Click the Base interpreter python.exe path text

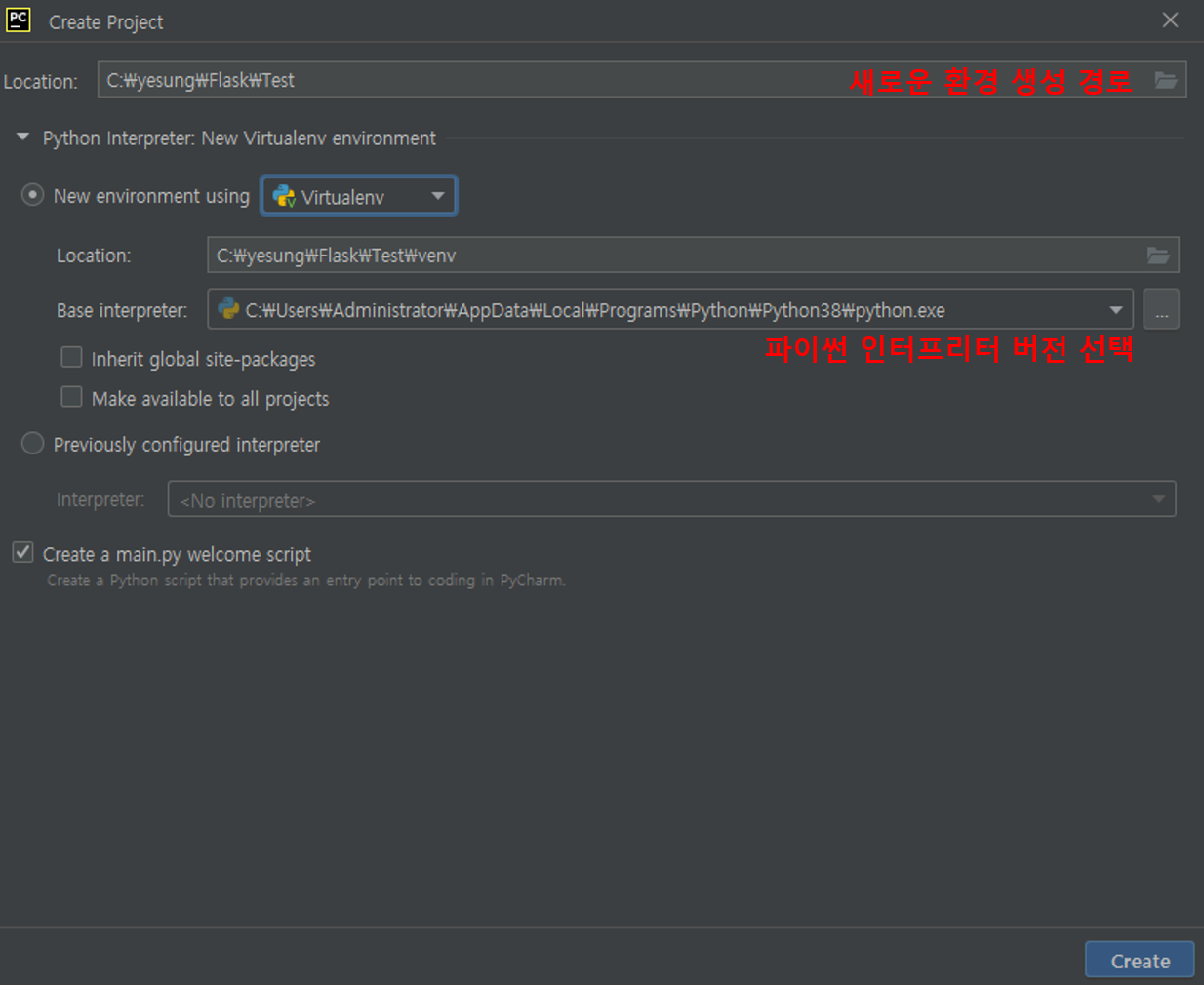(595, 310)
